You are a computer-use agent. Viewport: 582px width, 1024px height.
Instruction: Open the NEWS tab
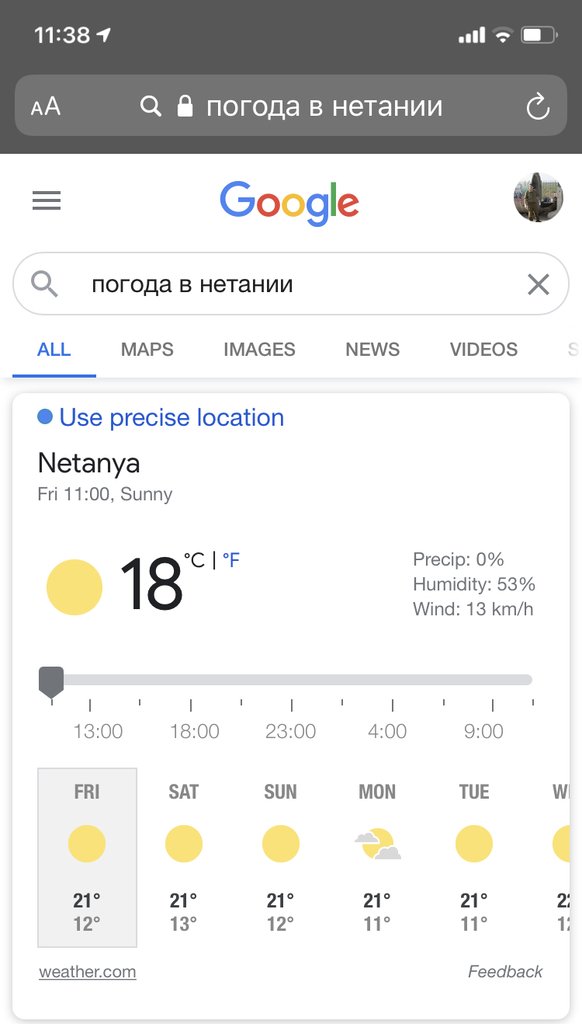[x=372, y=349]
